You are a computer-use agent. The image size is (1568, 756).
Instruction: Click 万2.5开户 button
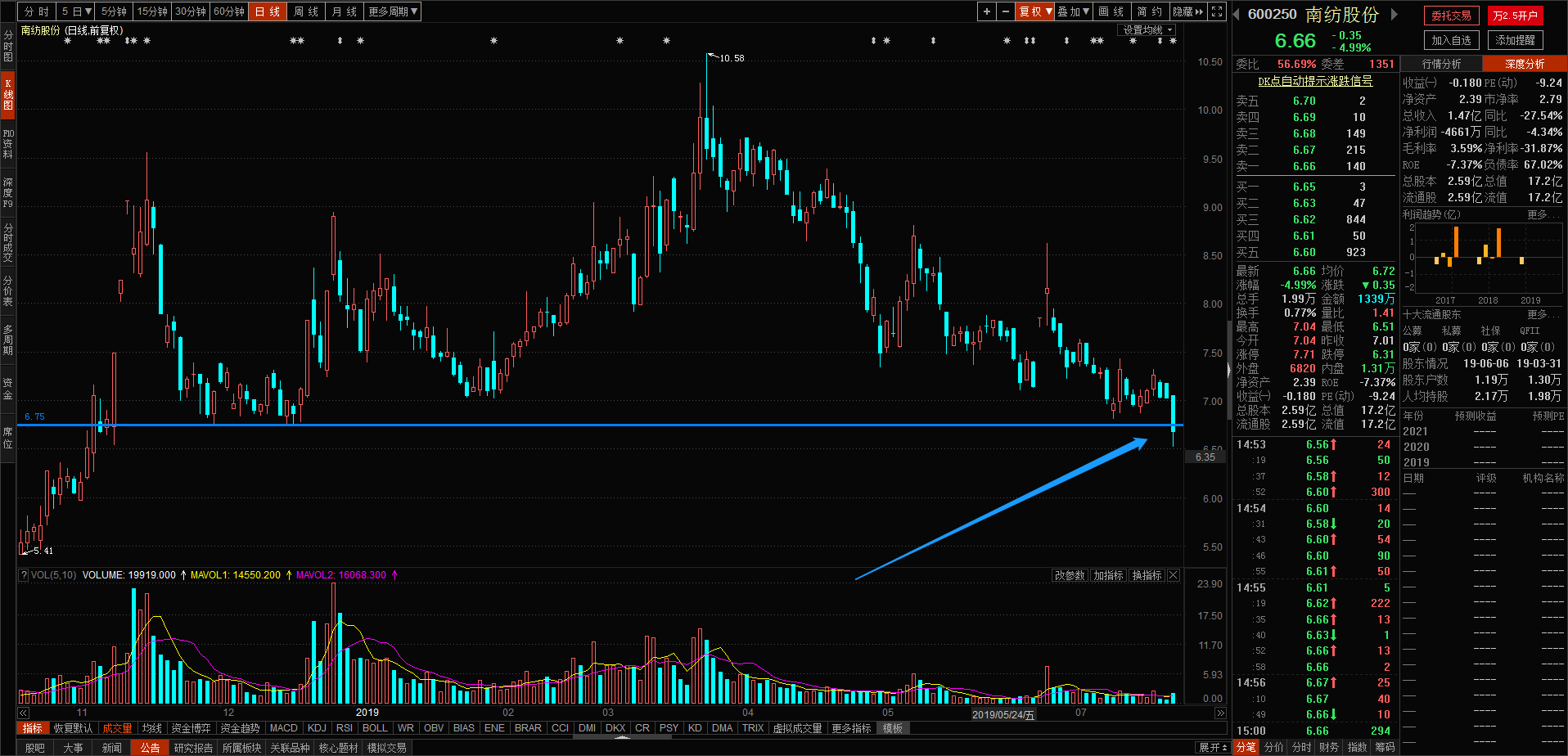1515,16
